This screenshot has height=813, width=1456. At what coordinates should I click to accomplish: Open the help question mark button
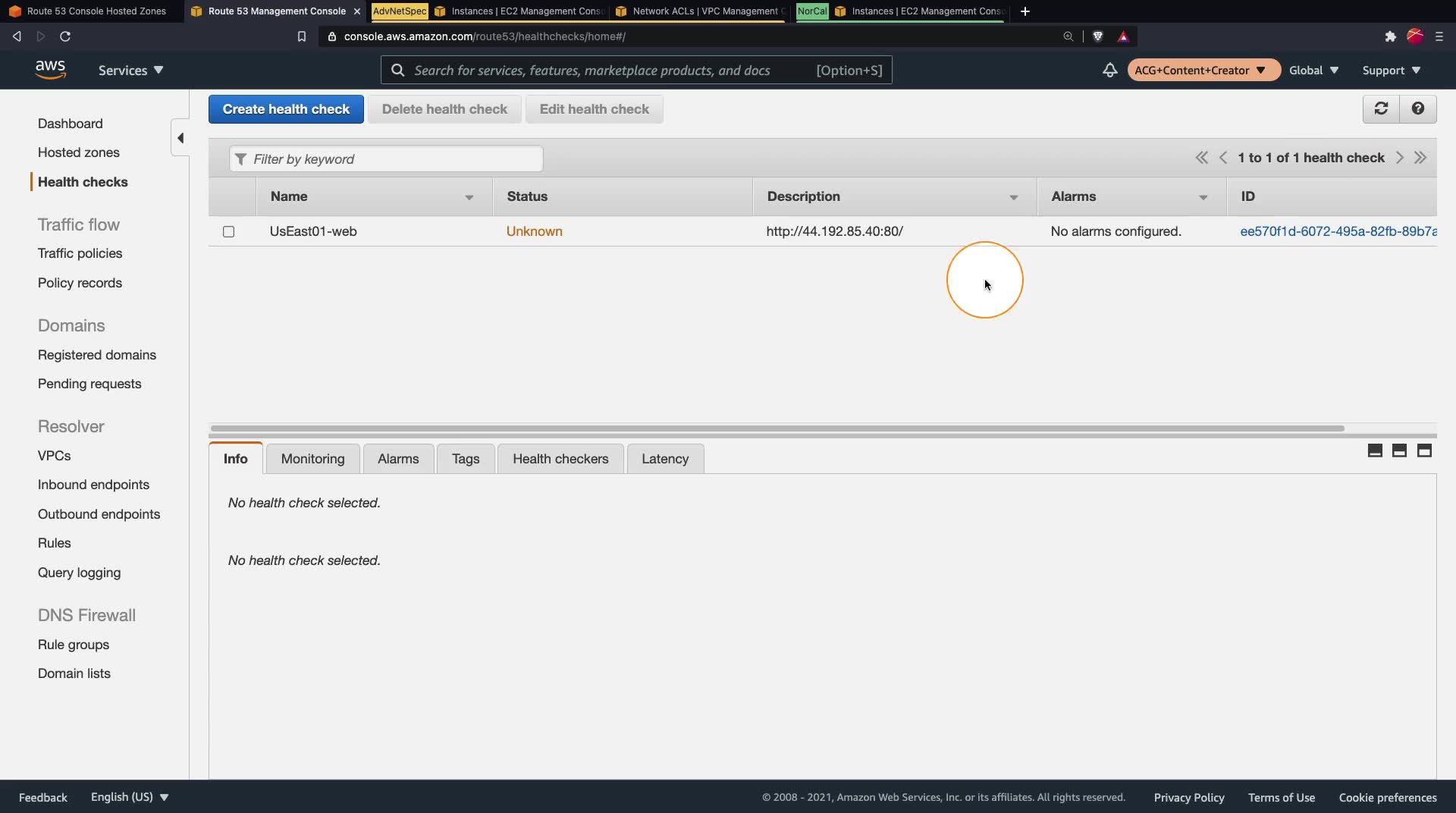click(x=1417, y=108)
